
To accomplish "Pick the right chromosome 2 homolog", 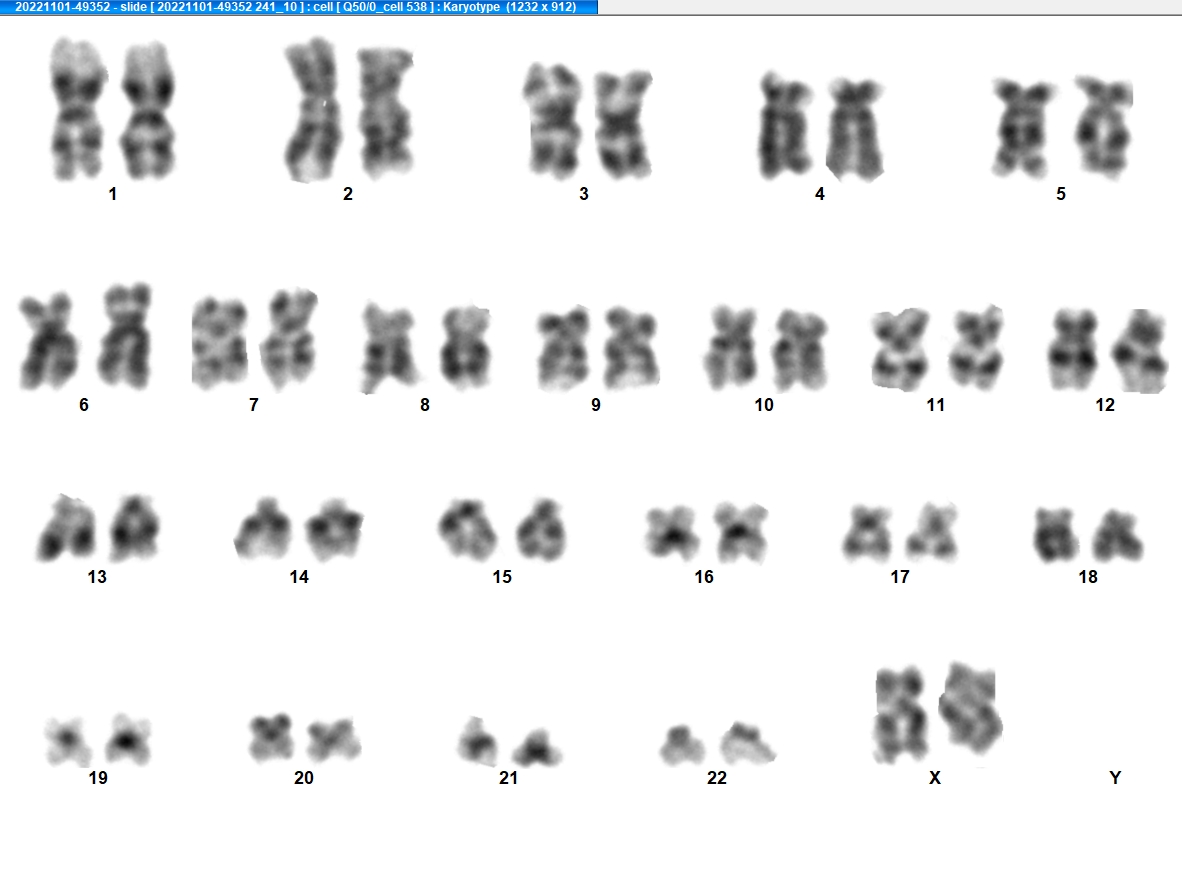I will tap(386, 112).
